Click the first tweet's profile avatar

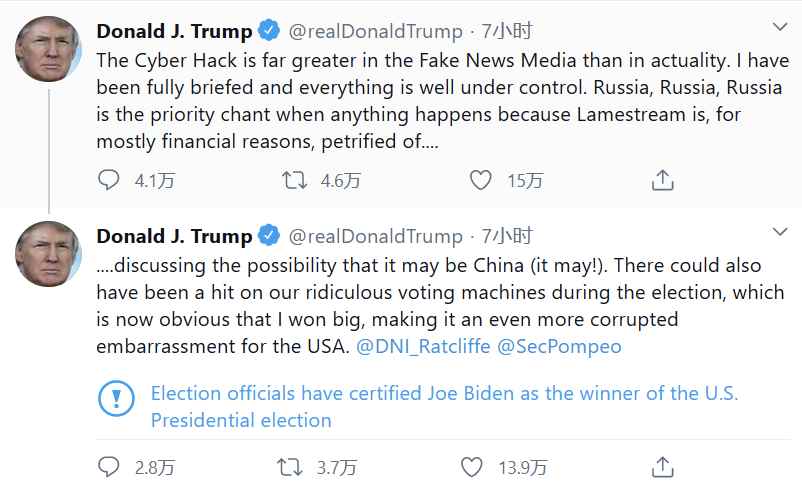[48, 48]
